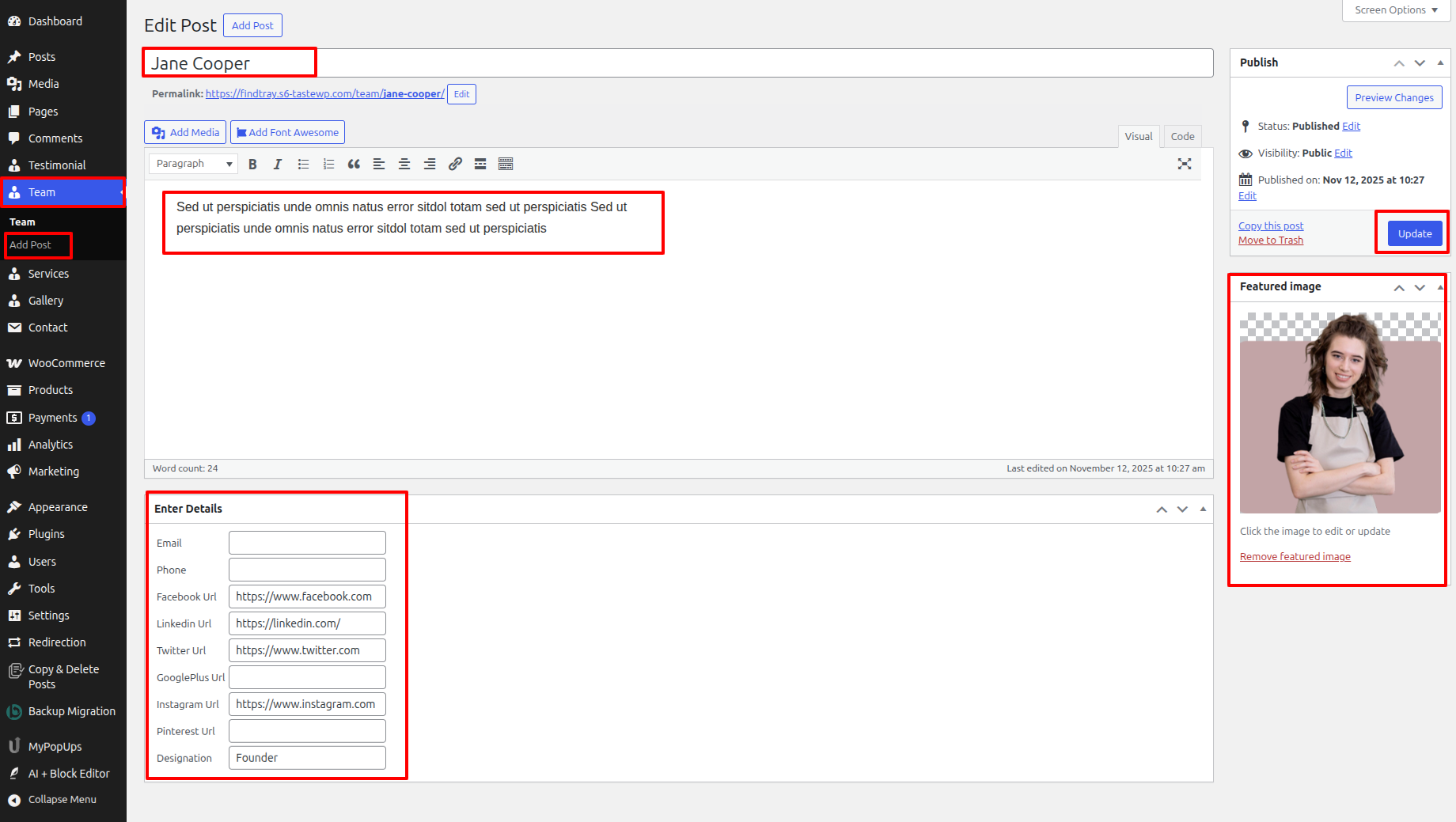Click the Update button
1456x822 pixels.
point(1414,233)
